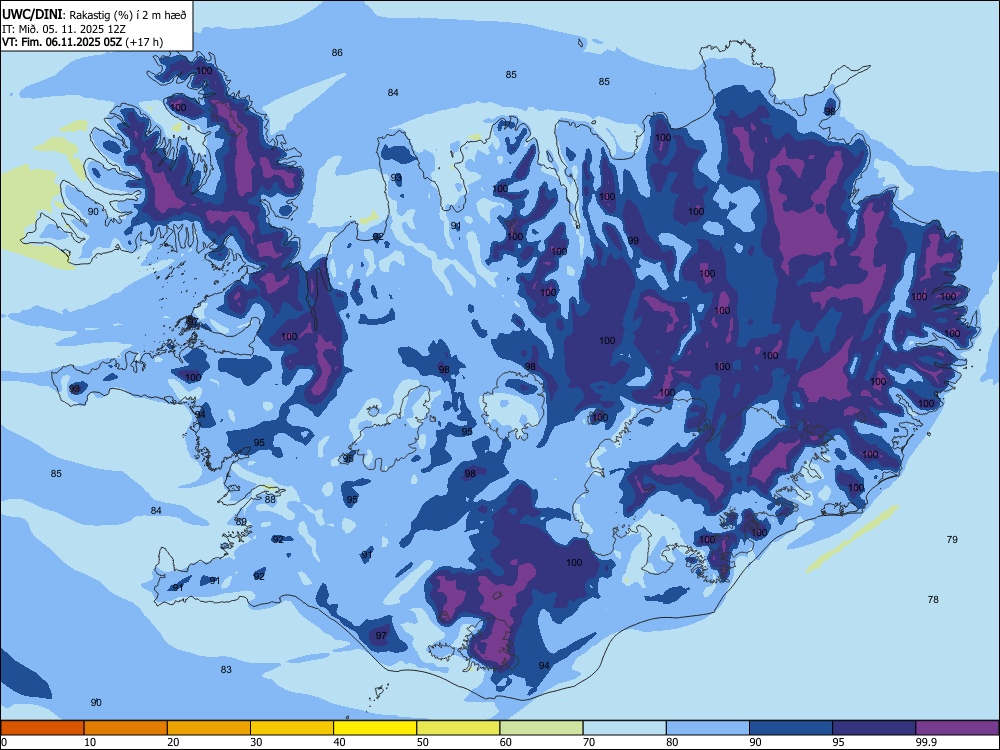The image size is (1000, 750).
Task: Click the humidity value 83 off south coast
Action: pyautogui.click(x=226, y=670)
